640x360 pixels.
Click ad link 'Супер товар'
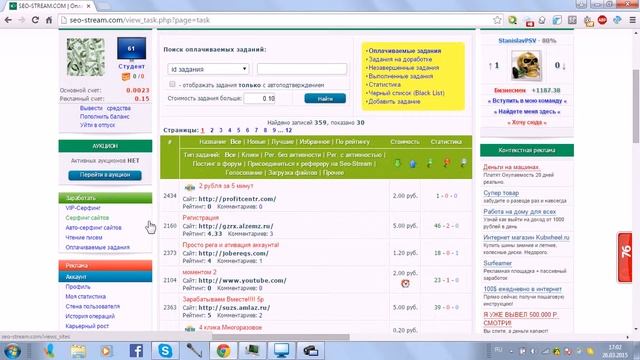(x=501, y=193)
